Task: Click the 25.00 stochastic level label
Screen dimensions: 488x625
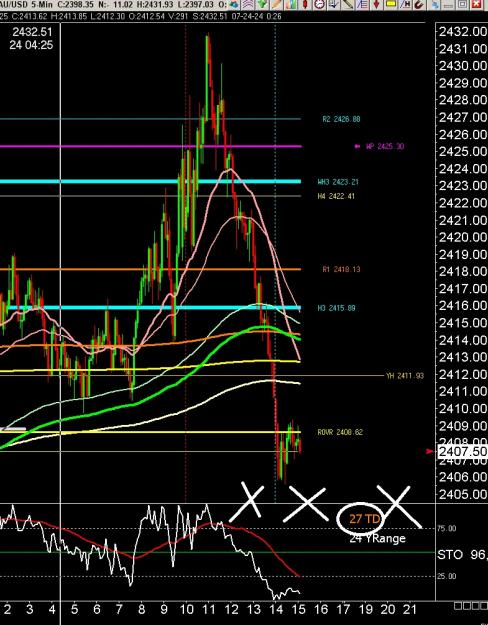Action: (447, 576)
